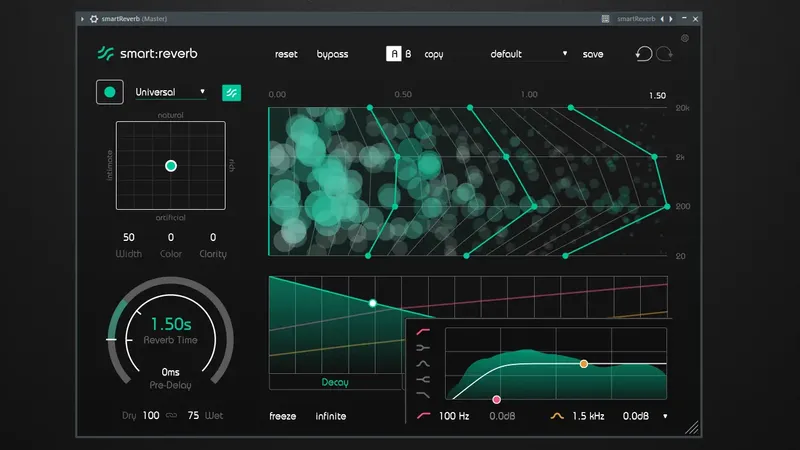This screenshot has height=450, width=800.
Task: Toggle infinite reverb
Action: click(331, 416)
